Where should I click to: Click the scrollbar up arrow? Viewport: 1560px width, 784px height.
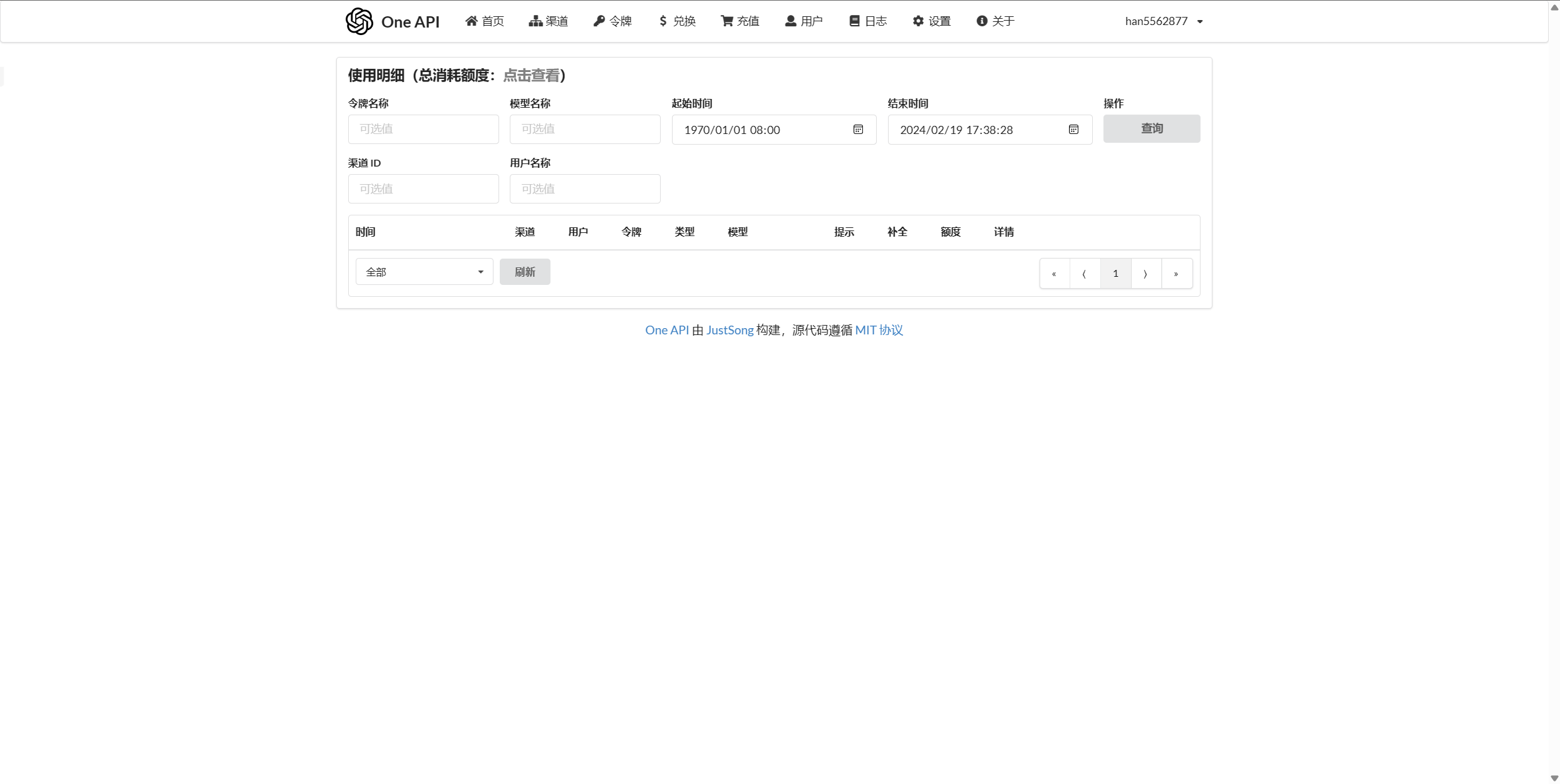[1554, 7]
